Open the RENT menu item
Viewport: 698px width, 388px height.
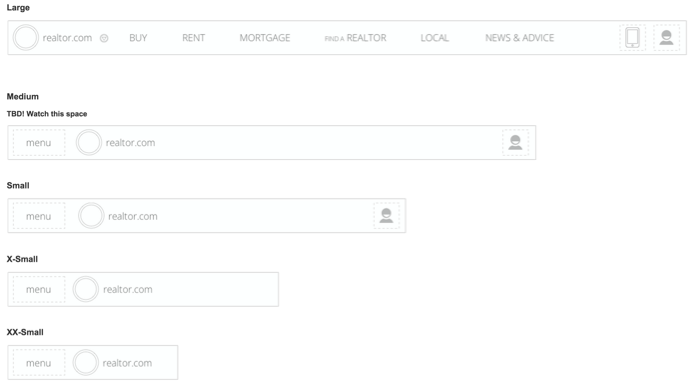coord(194,38)
